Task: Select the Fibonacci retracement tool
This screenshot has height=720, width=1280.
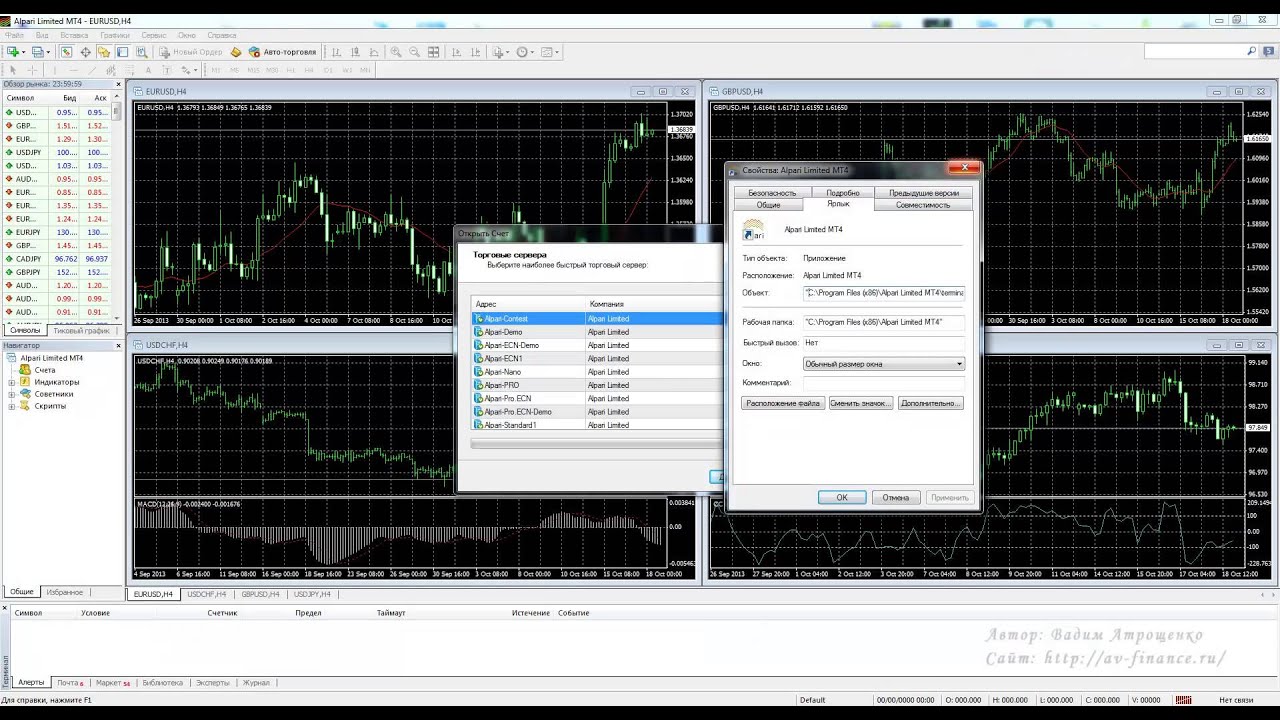Action: point(130,70)
